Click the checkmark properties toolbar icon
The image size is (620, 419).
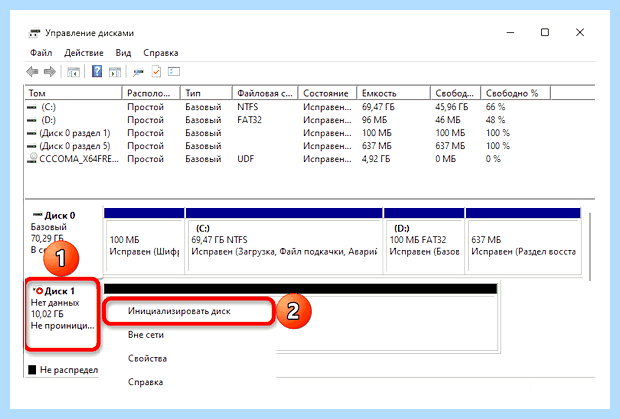point(157,72)
